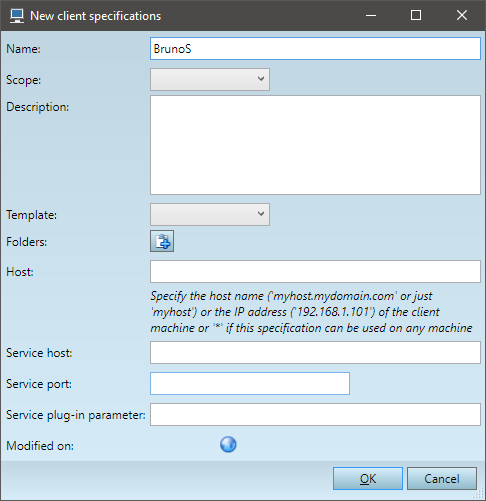Screen dimensions: 486x501
Task: Open the Scope dropdown
Action: pos(210,79)
